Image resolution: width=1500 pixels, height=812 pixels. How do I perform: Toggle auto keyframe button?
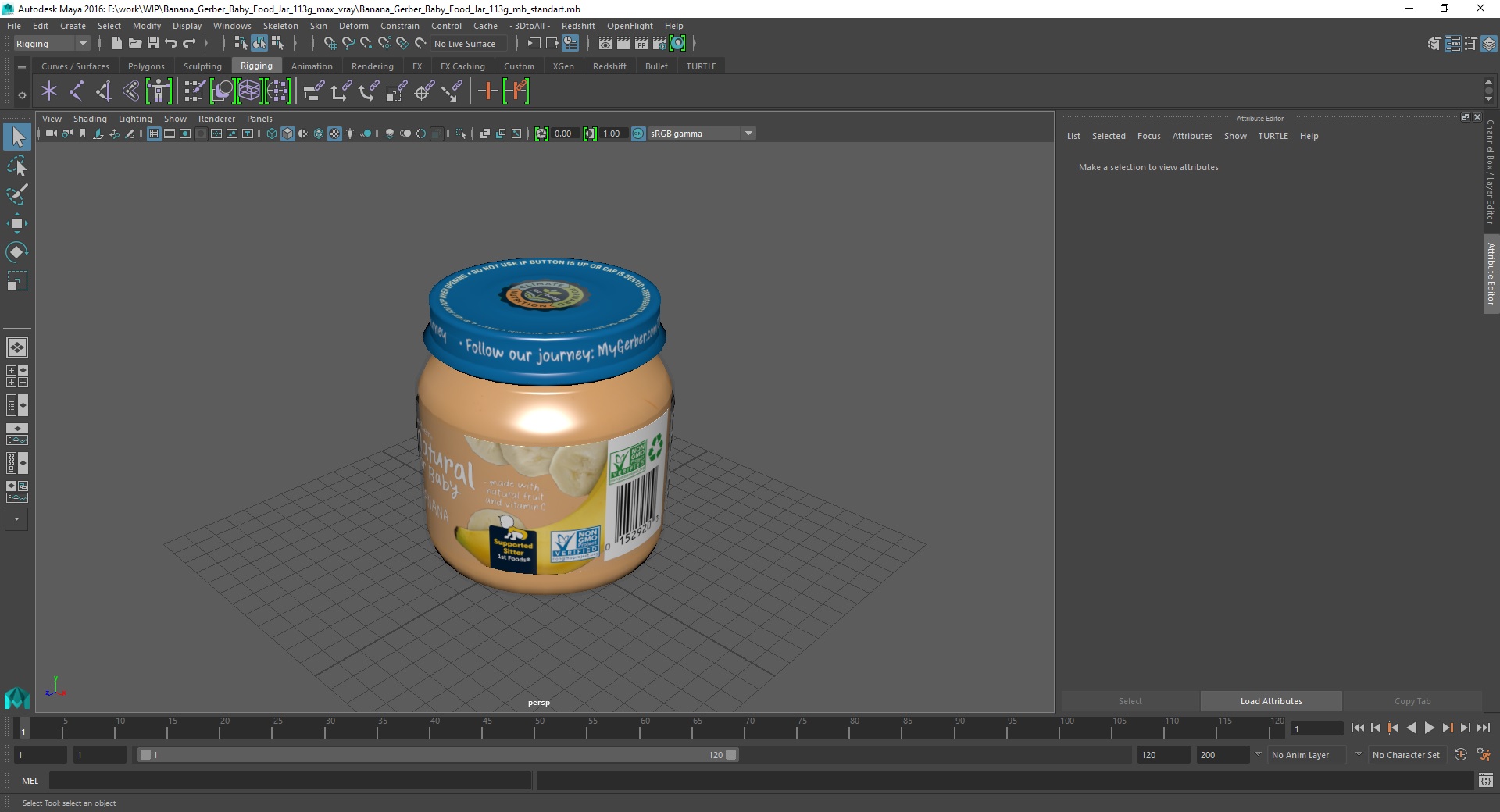point(1460,755)
